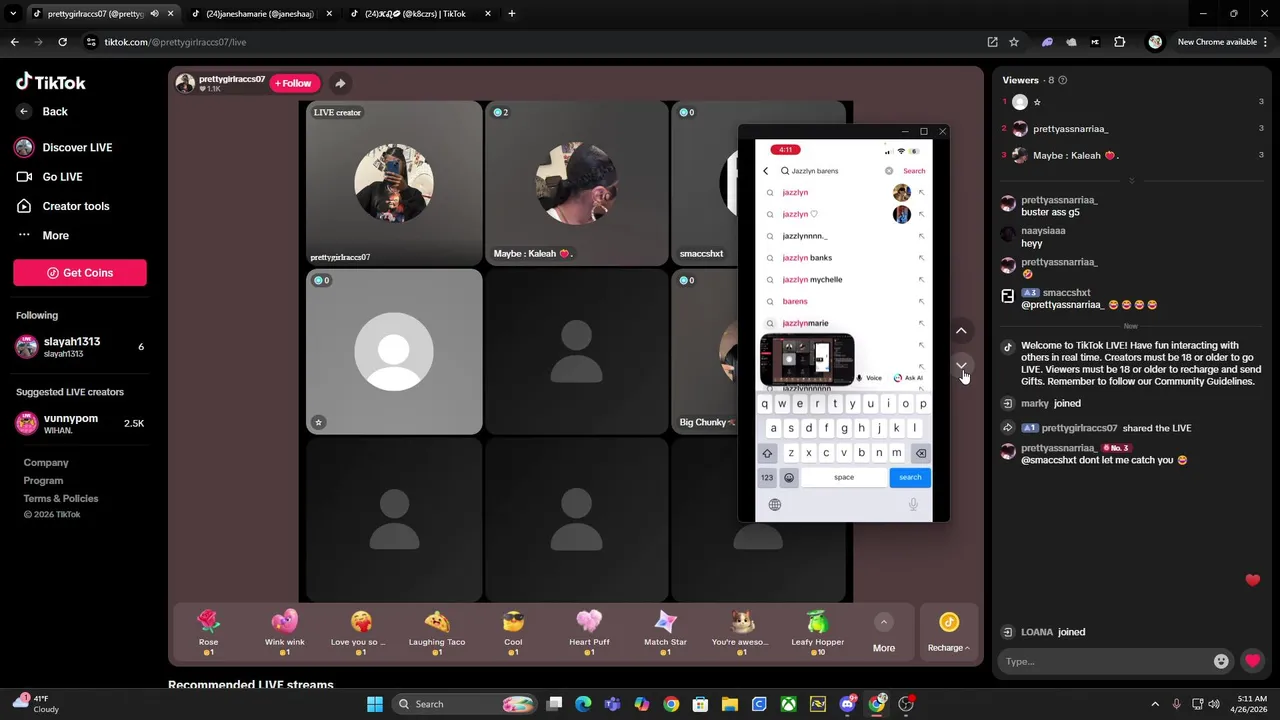Go to previous LIVE with up chevron
The width and height of the screenshot is (1280, 720).
pos(961,331)
